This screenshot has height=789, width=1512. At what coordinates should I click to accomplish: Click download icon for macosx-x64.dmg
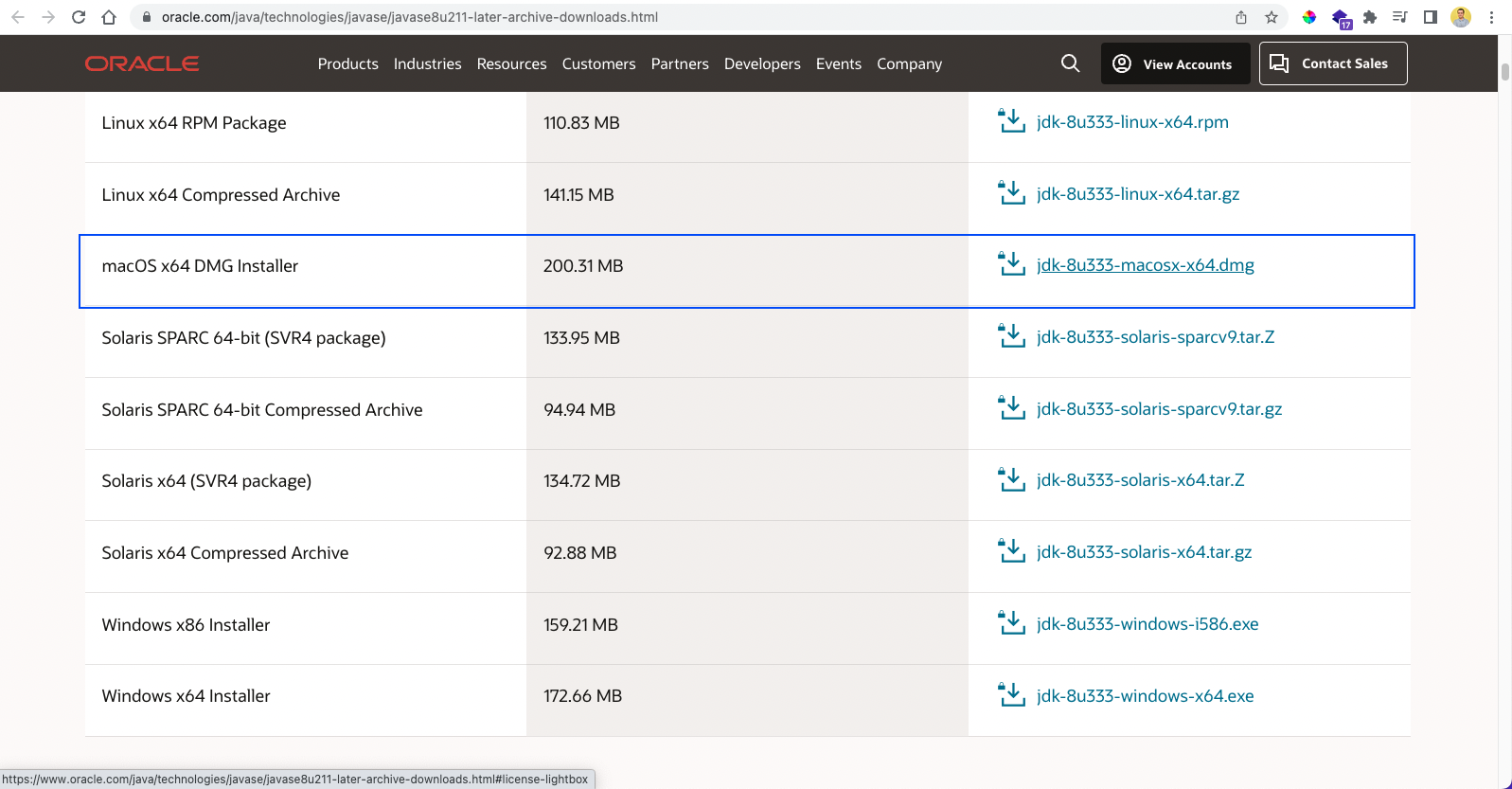point(1012,264)
